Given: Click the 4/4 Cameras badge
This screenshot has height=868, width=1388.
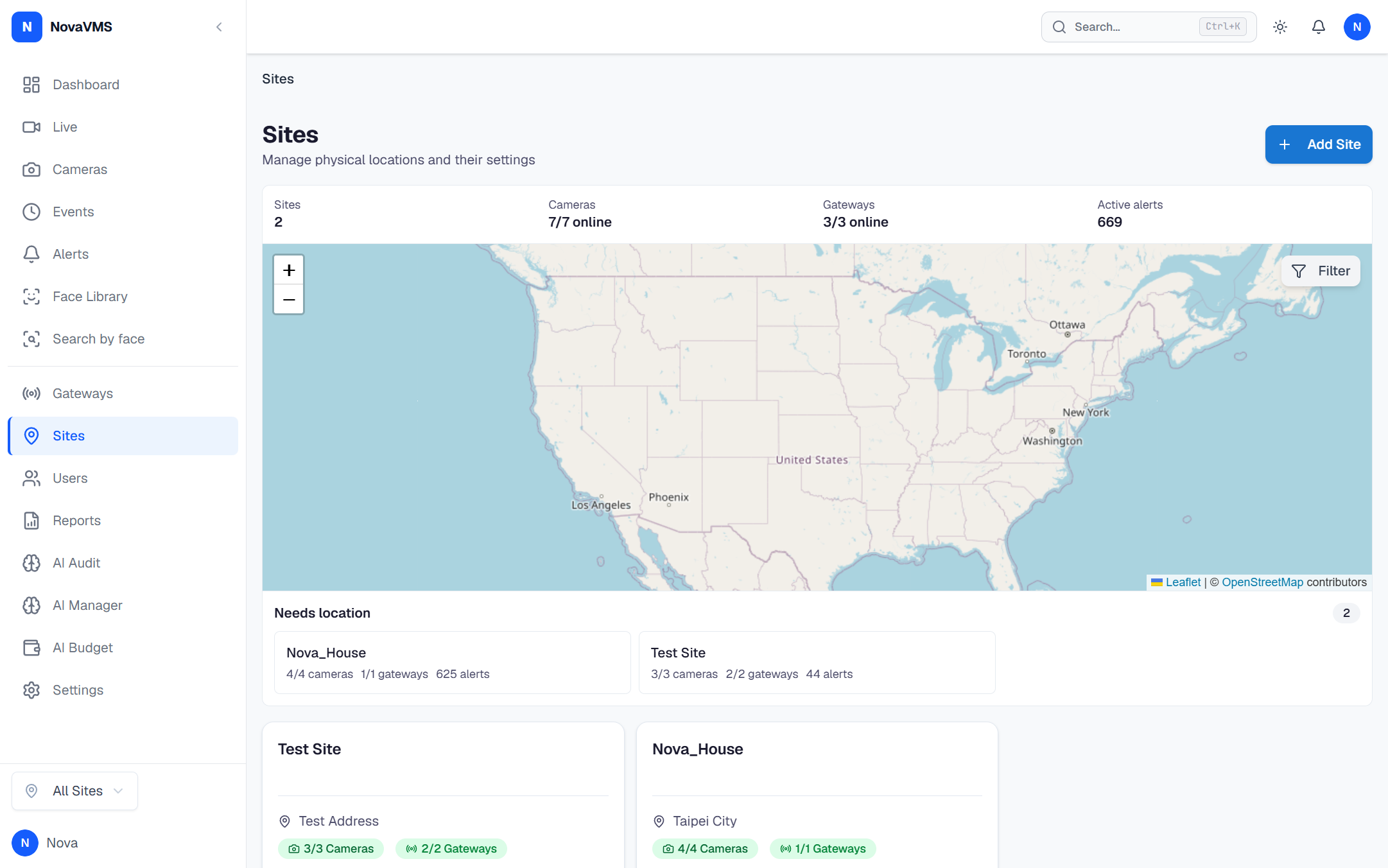Looking at the screenshot, I should click(706, 849).
